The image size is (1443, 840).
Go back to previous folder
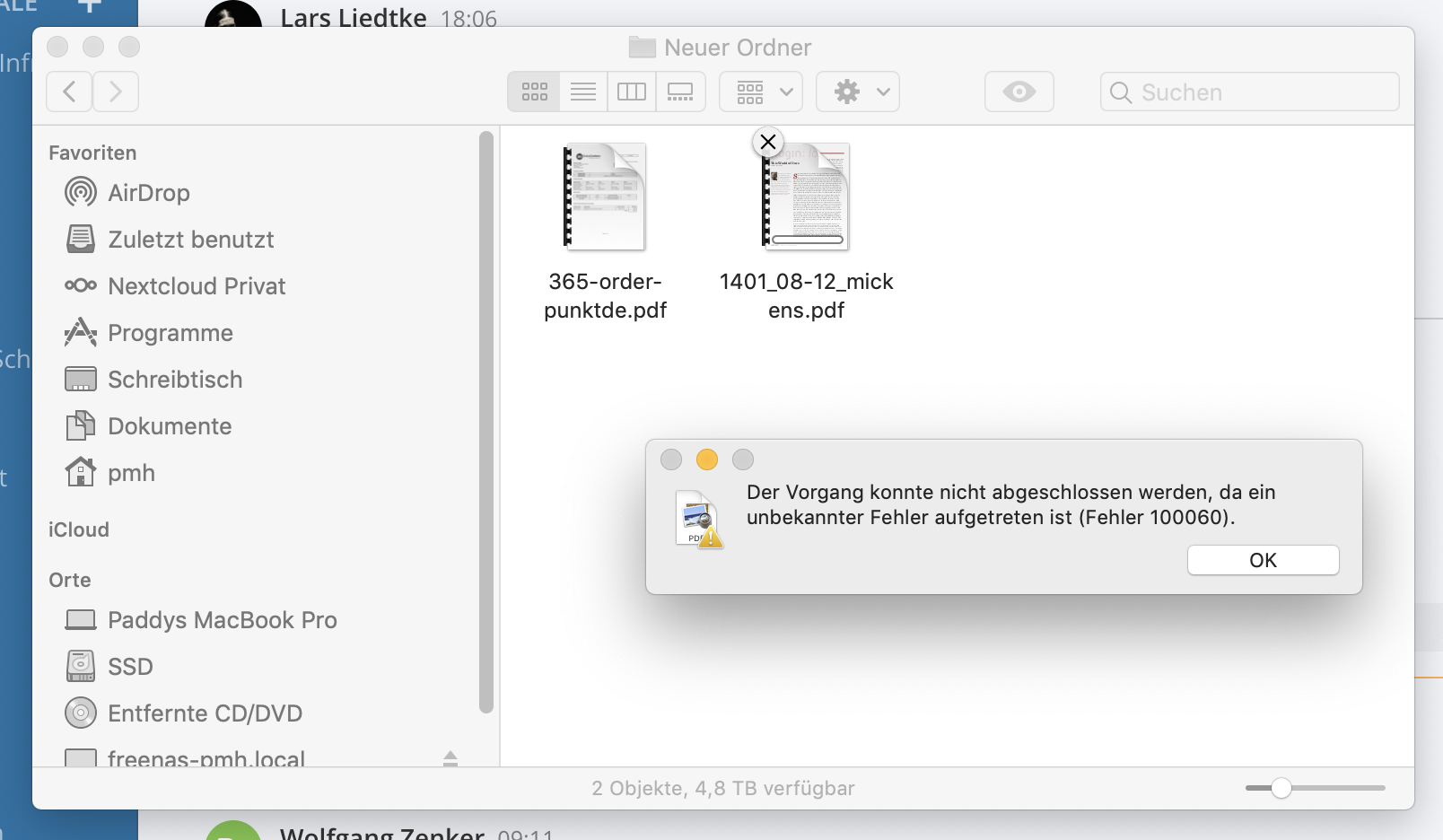tap(69, 92)
